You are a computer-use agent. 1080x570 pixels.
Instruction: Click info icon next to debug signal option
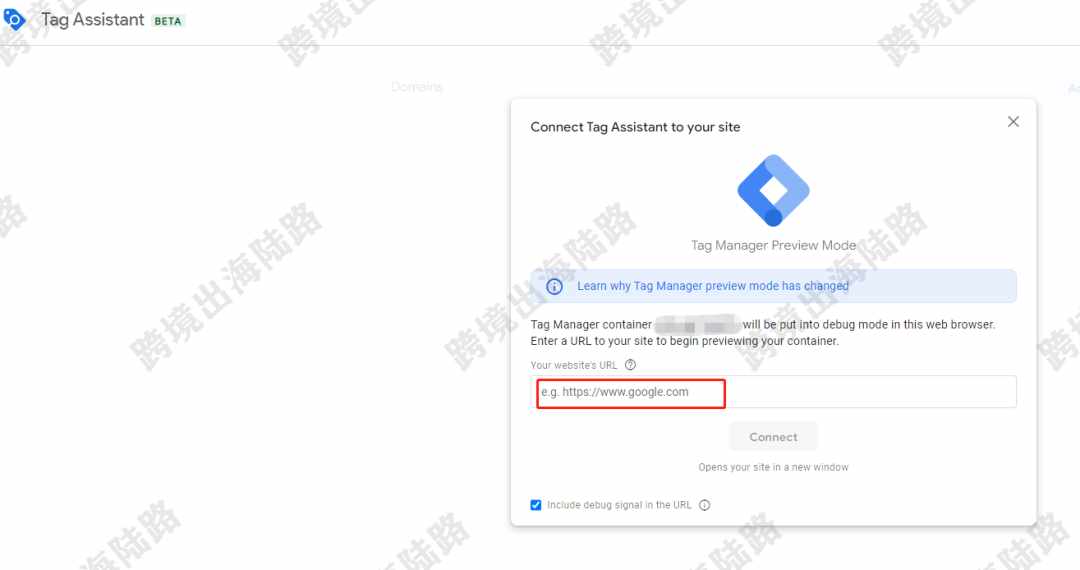click(705, 505)
